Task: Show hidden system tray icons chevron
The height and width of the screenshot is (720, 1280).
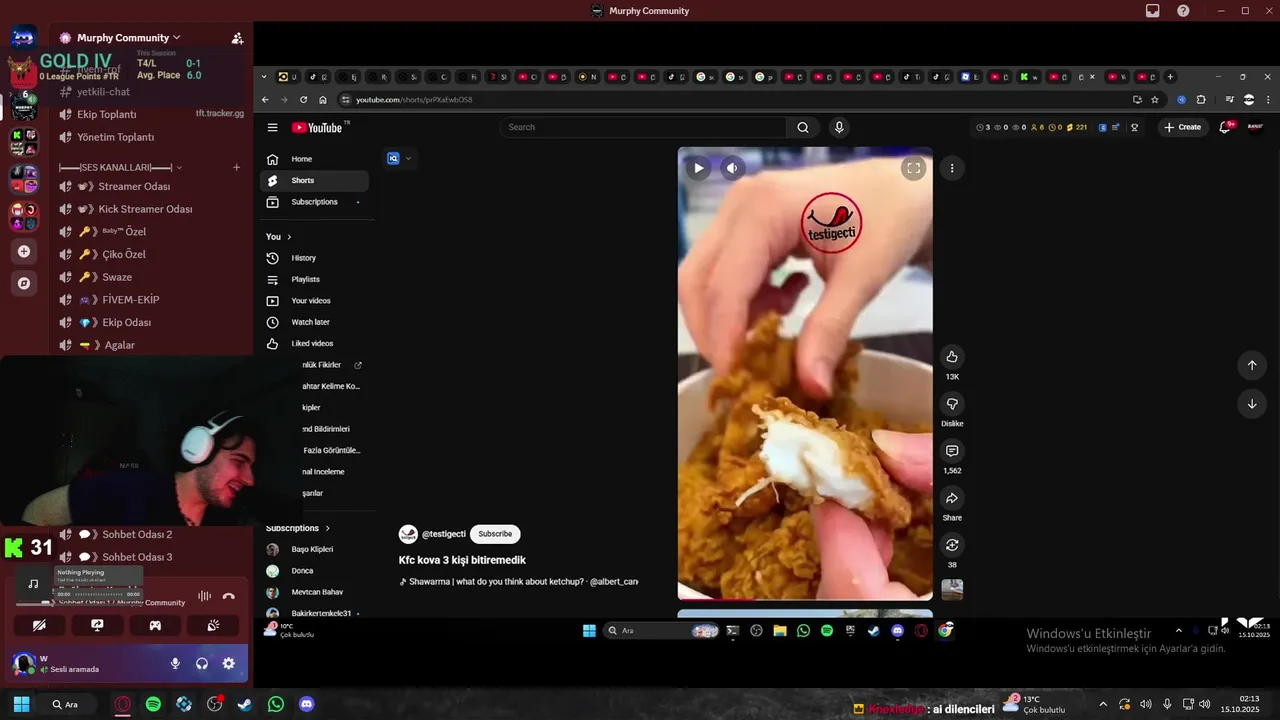Action: coord(1103,704)
